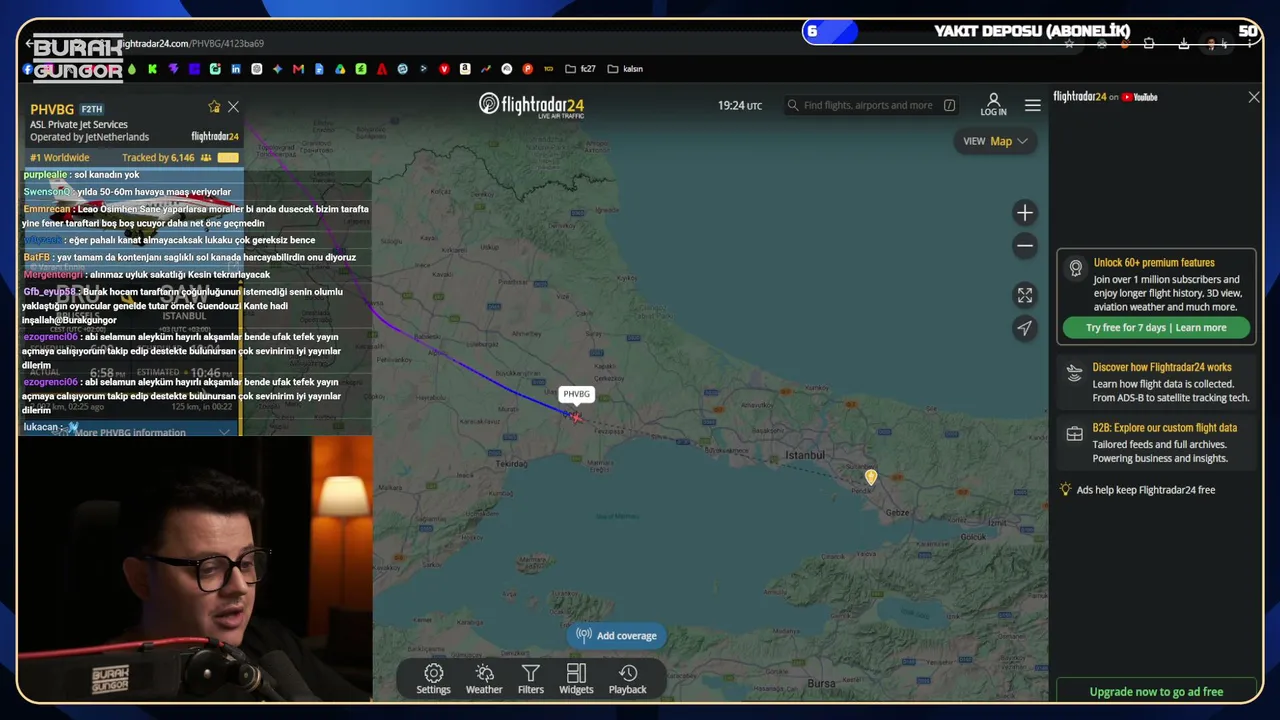Open the Google Drive bookmark
The image size is (1280, 720).
click(340, 69)
